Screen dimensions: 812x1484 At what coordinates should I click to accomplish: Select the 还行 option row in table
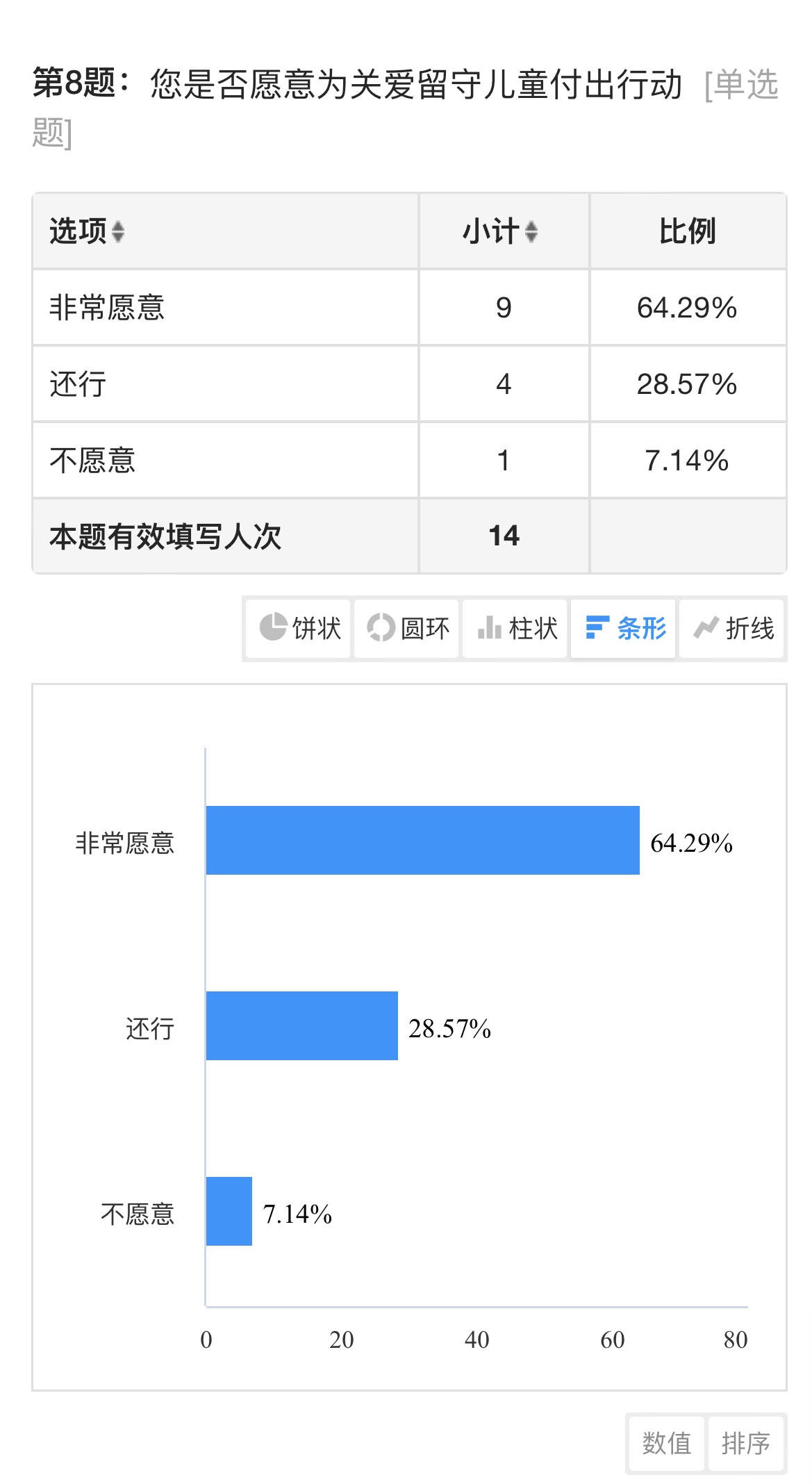click(409, 384)
